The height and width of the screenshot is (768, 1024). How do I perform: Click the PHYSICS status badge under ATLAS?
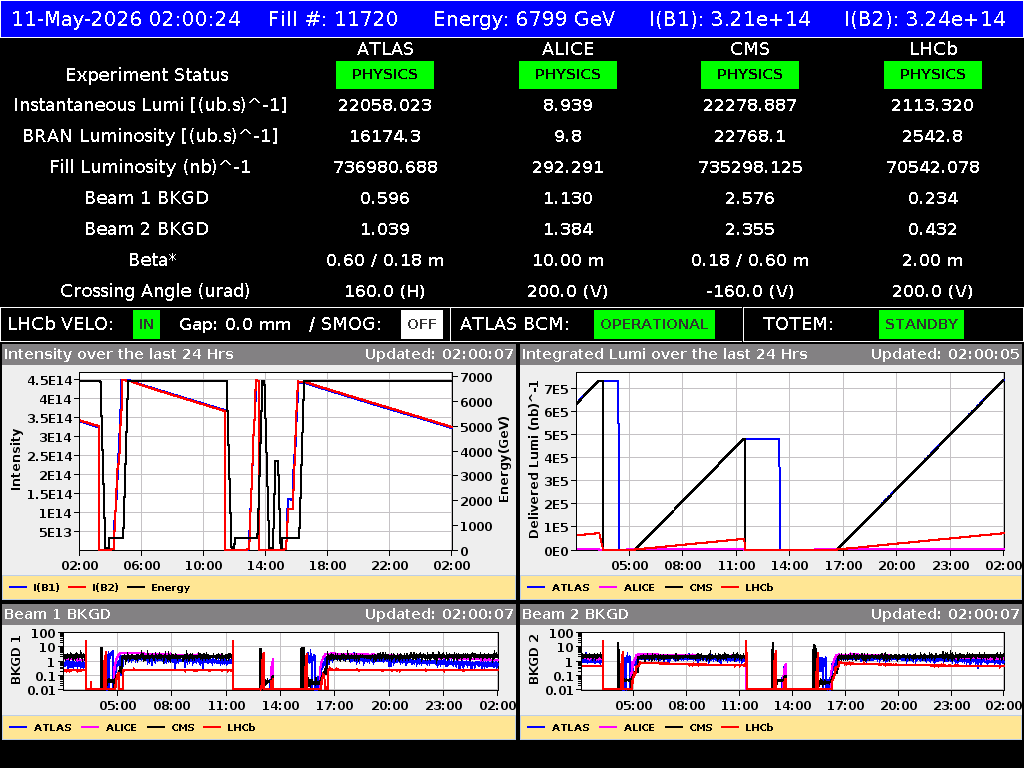click(x=385, y=74)
